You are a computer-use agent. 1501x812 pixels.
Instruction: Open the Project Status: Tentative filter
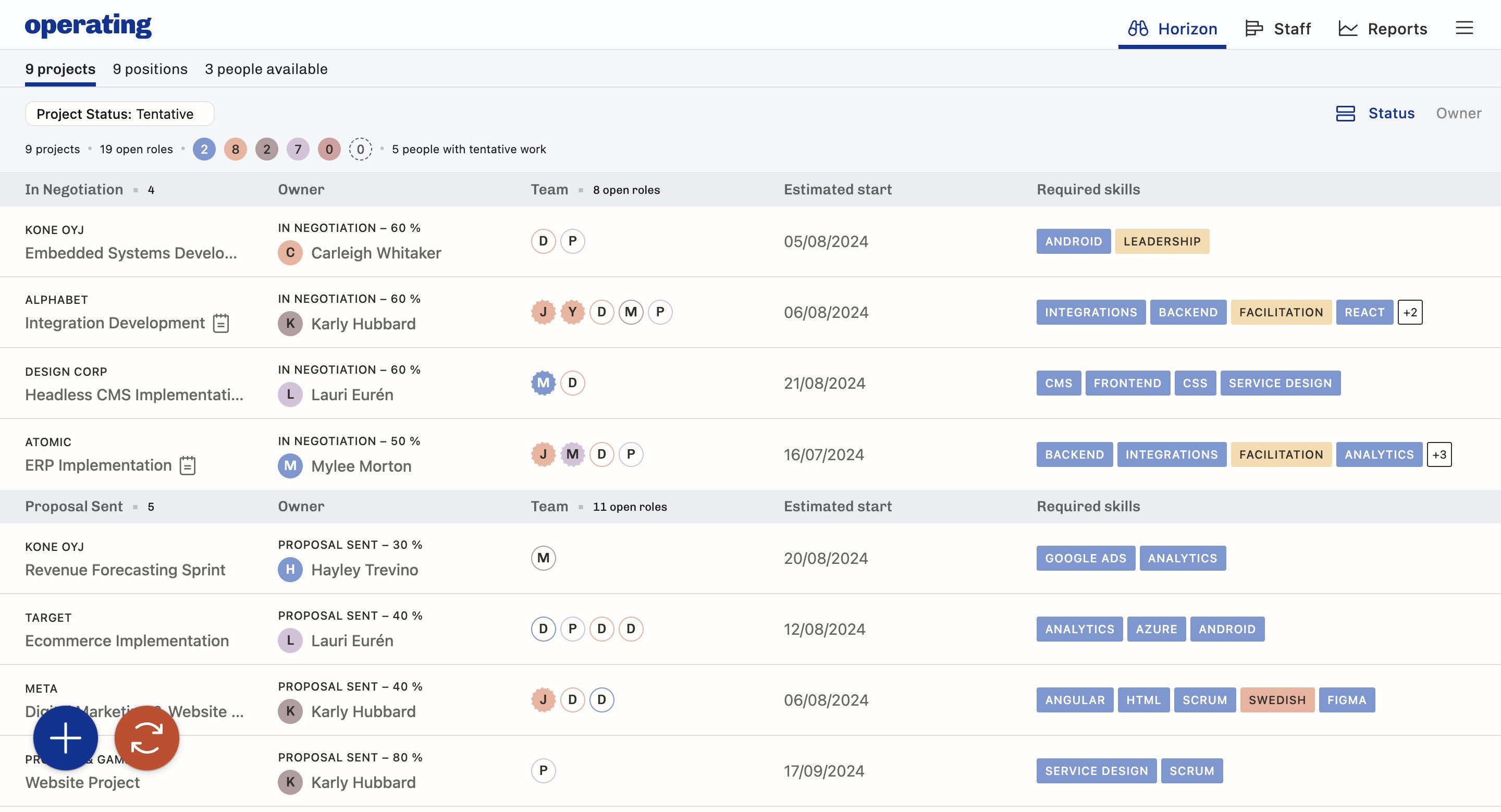pos(119,114)
